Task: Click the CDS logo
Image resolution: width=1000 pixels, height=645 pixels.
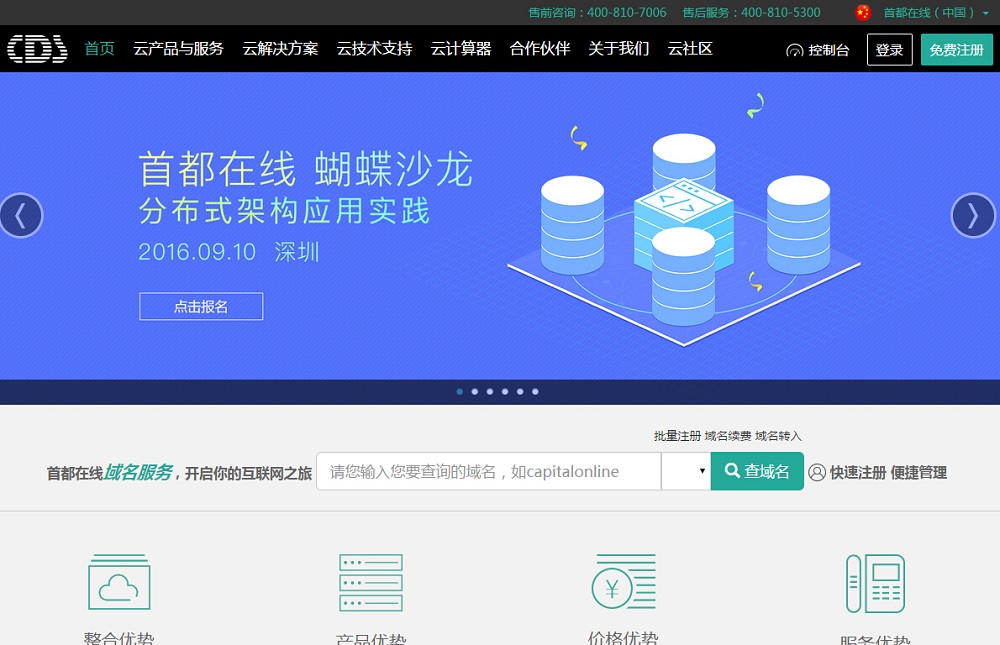Action: 37,49
